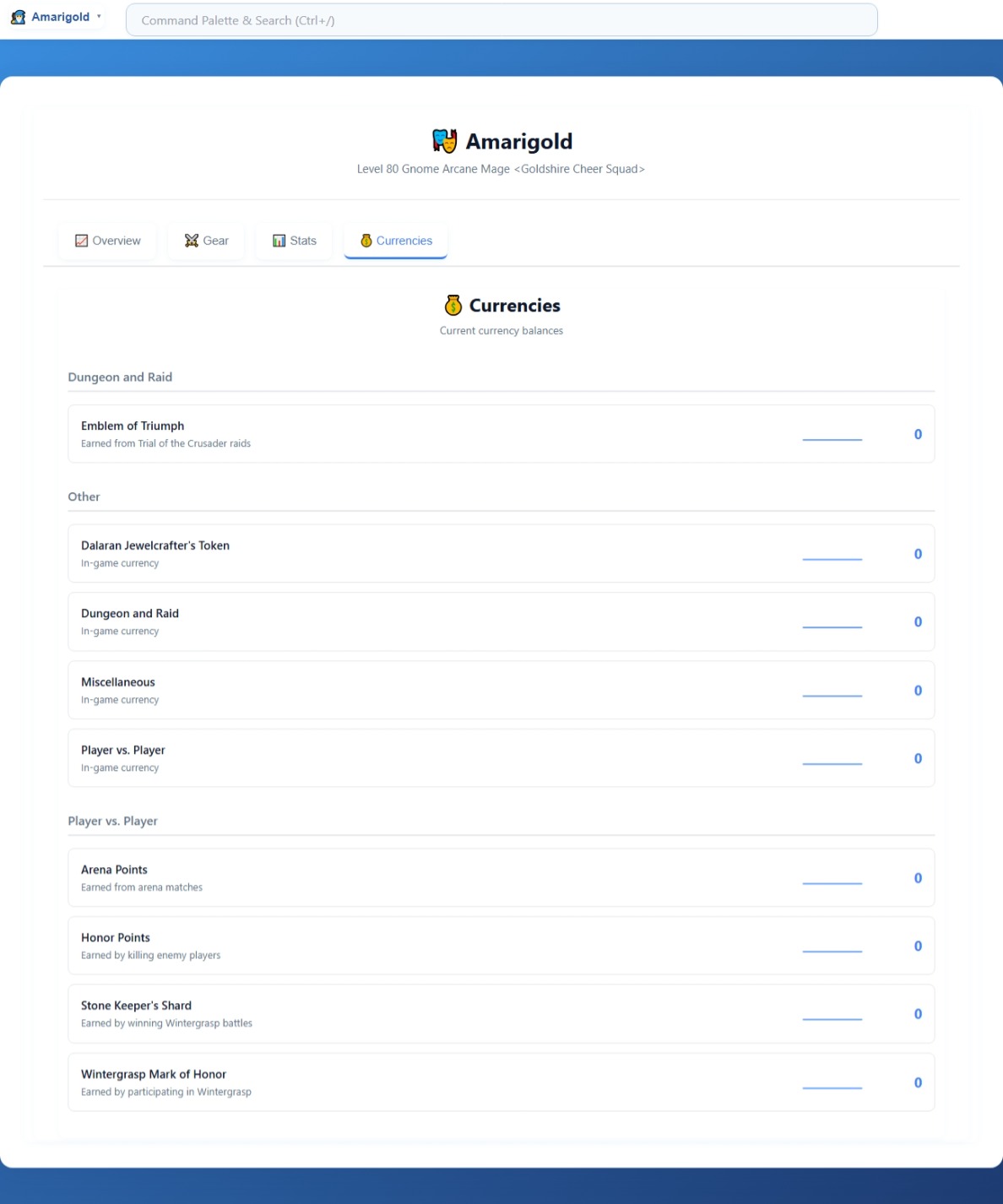This screenshot has height=1204, width=1003.
Task: Open the Stats tab
Action: click(x=295, y=241)
